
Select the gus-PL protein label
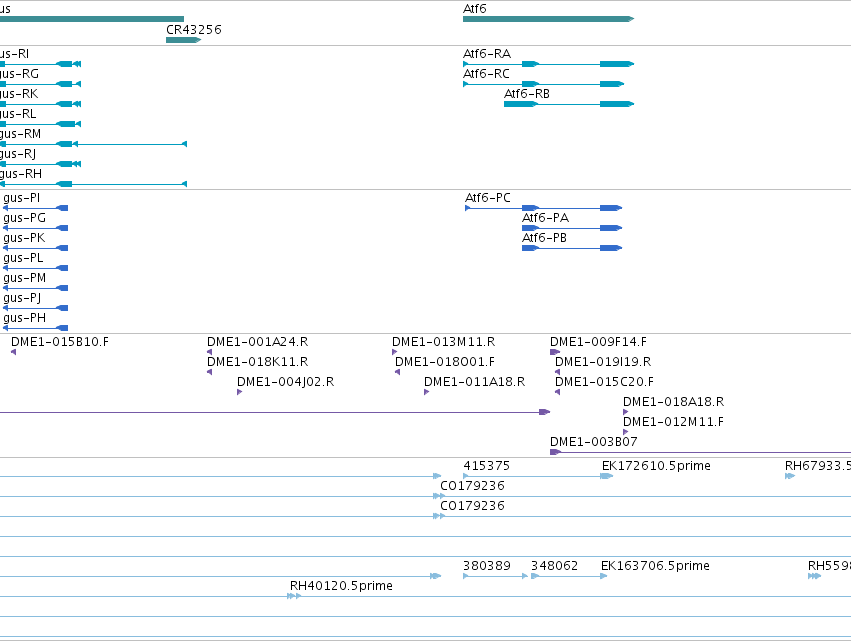pos(23,258)
